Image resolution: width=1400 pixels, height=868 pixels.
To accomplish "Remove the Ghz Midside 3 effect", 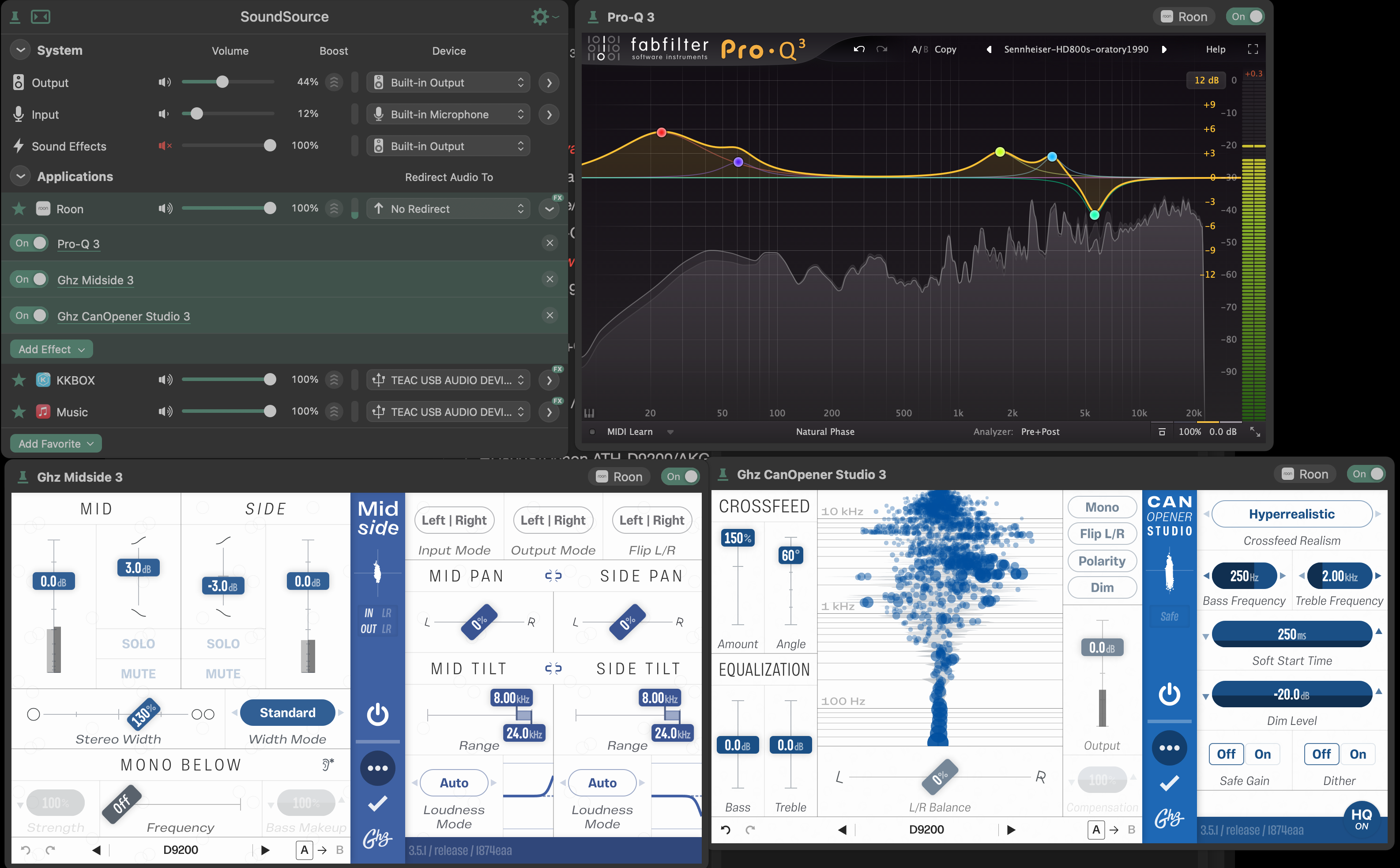I will pos(549,279).
